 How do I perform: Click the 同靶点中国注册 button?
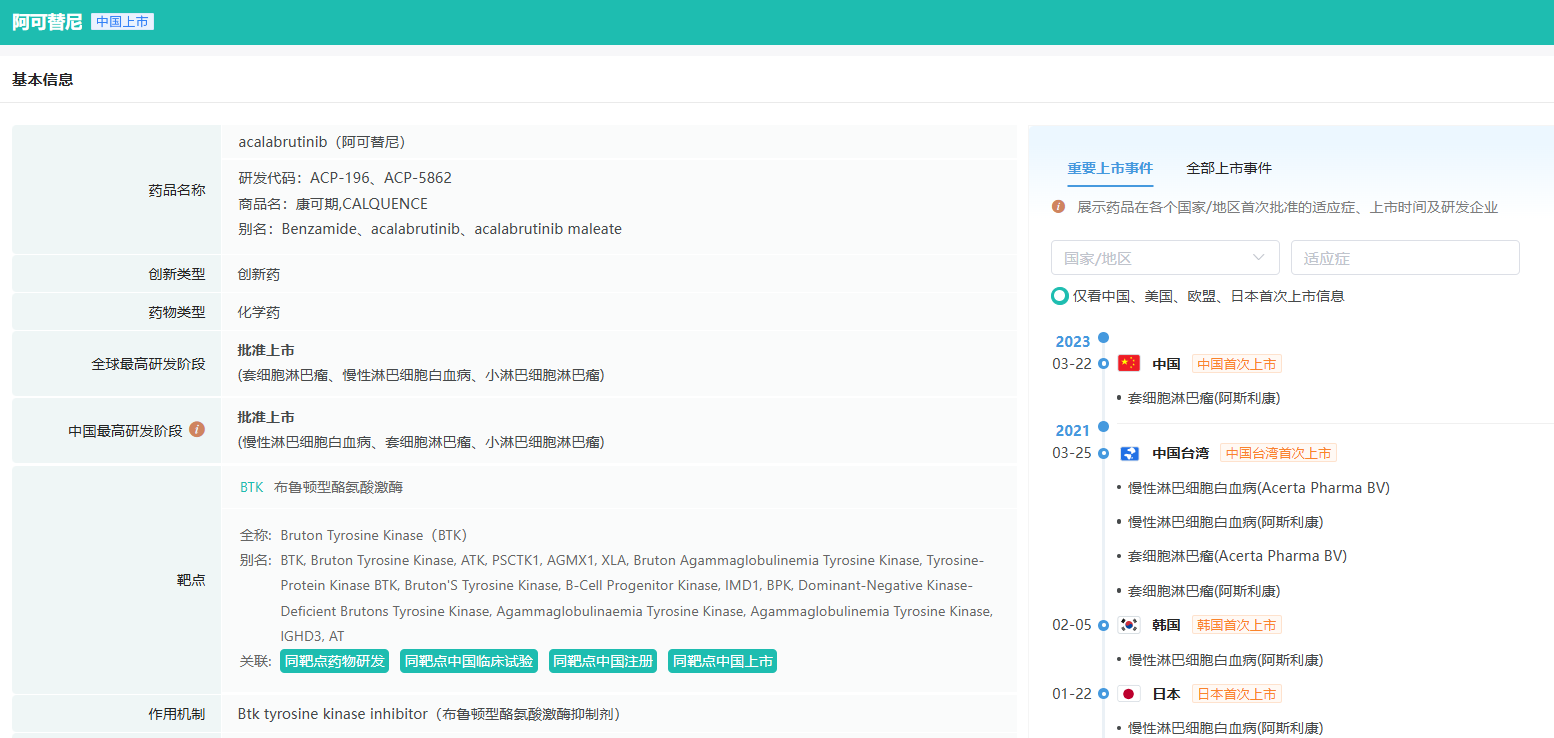[x=603, y=661]
